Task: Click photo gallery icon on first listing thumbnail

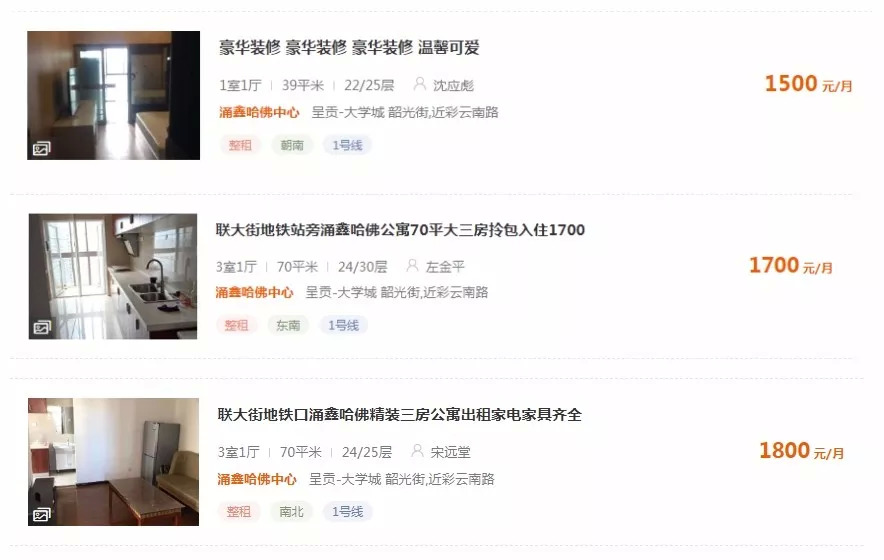Action: [x=42, y=149]
